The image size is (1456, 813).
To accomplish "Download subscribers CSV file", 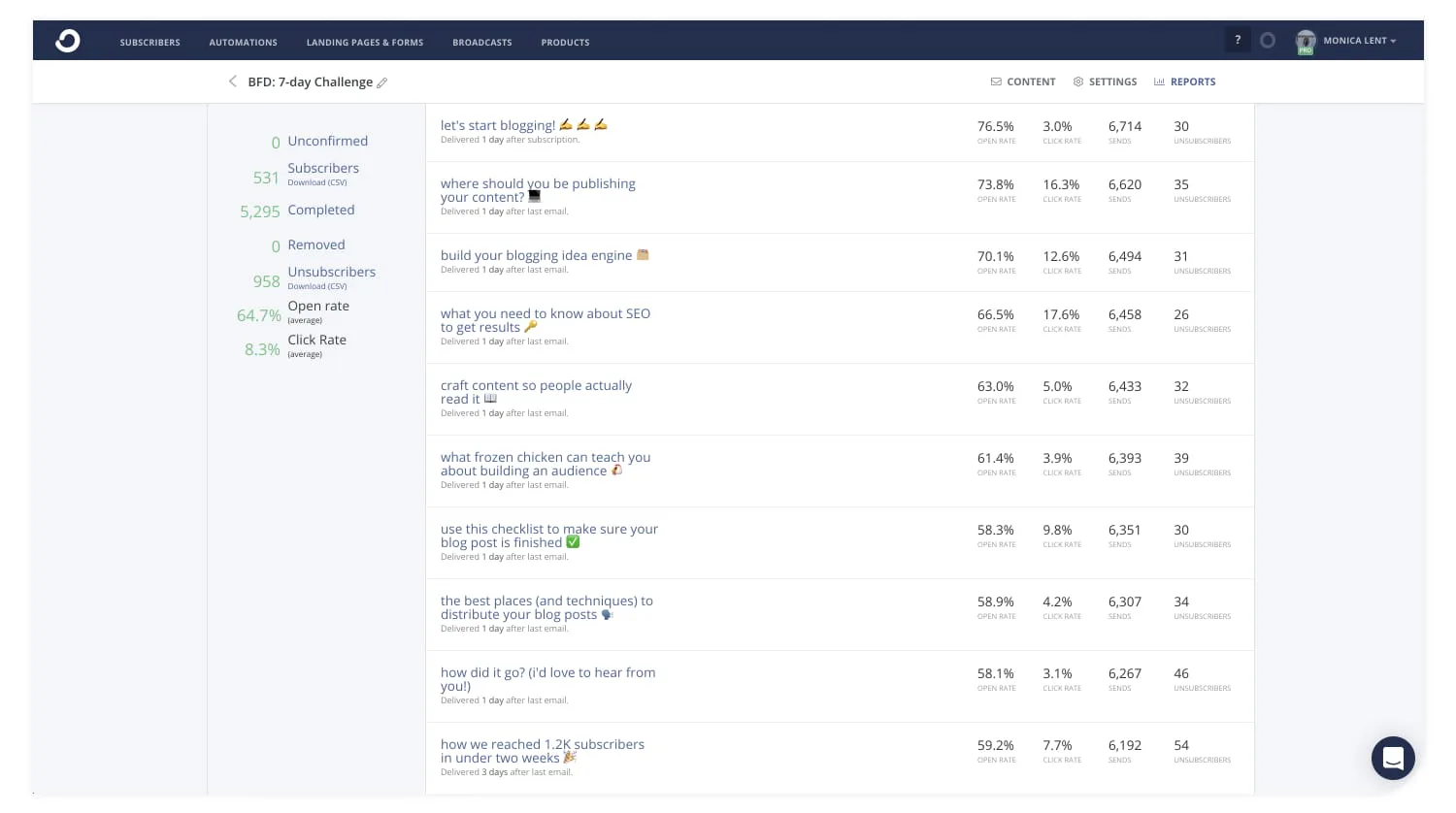I will point(317,182).
